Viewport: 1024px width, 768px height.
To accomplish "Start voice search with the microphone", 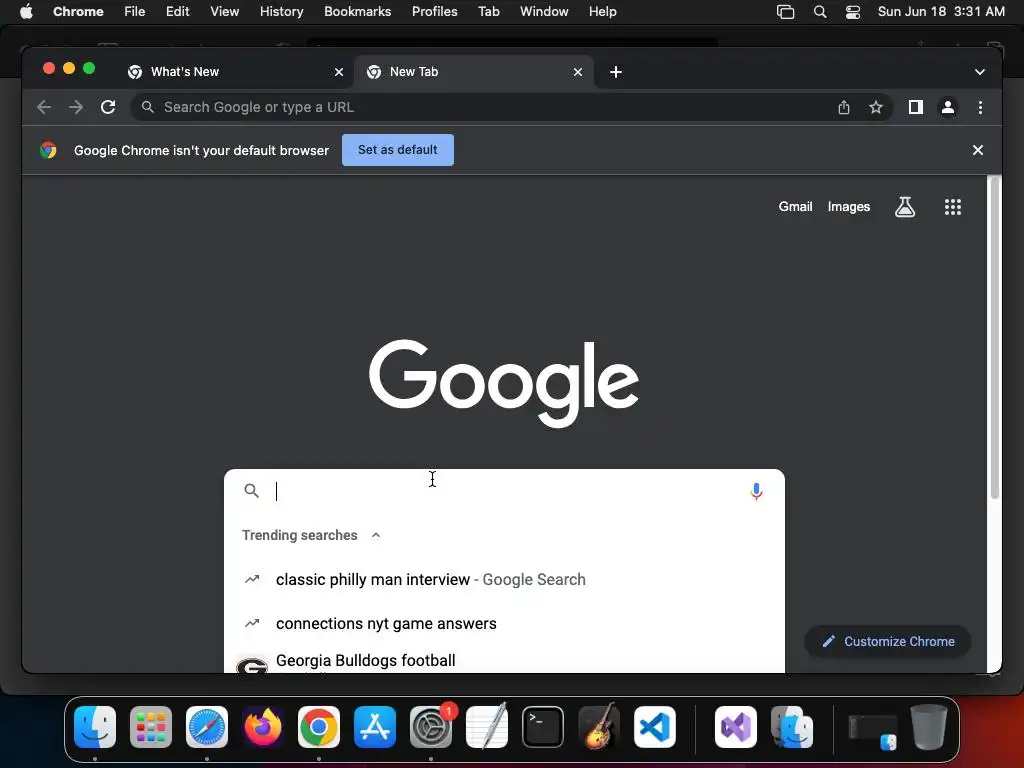I will [756, 491].
